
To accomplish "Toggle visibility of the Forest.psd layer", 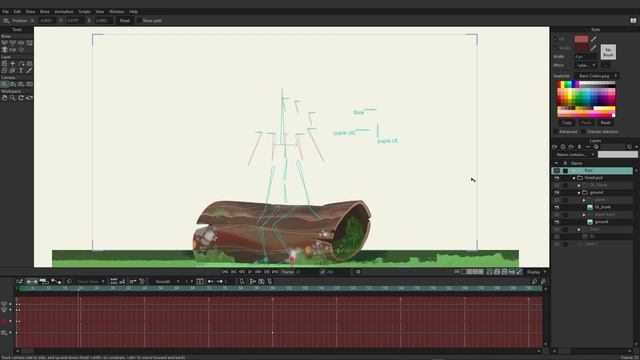I will tap(557, 178).
